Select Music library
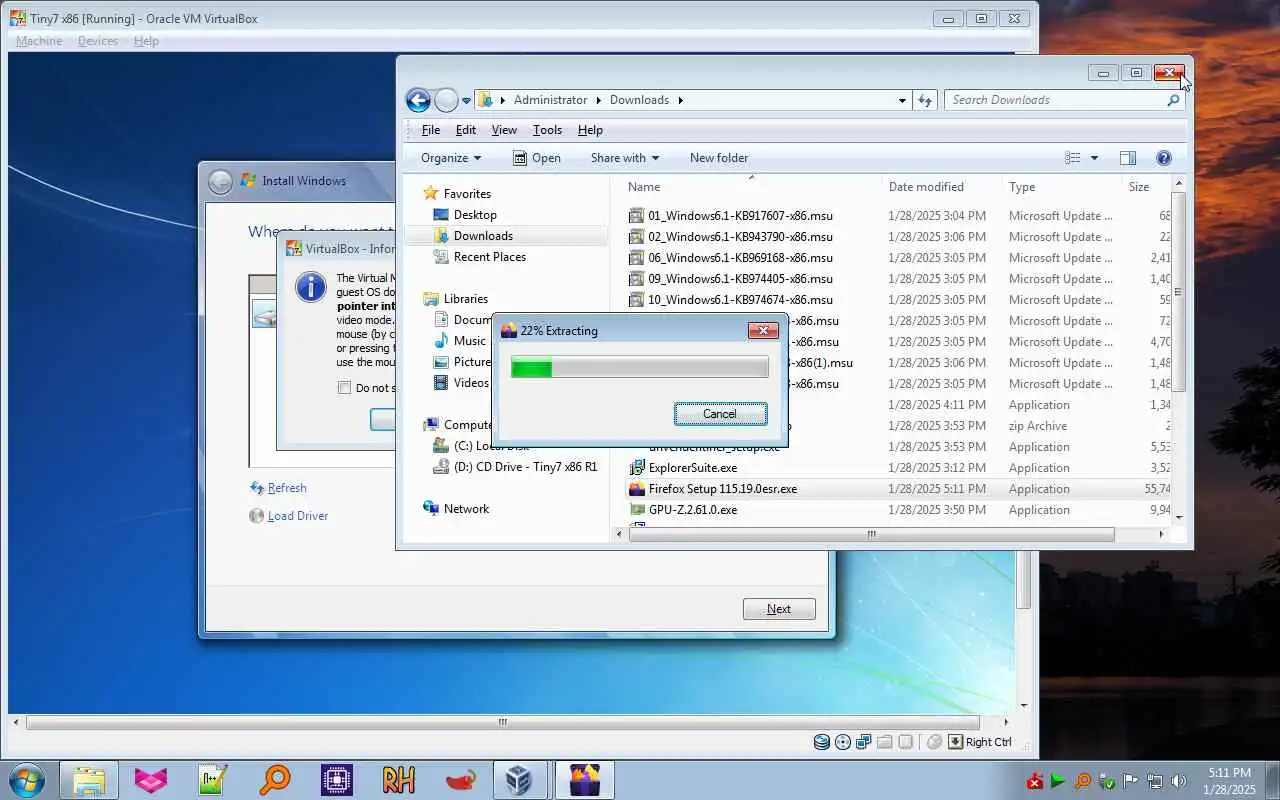The height and width of the screenshot is (800, 1280). coord(469,341)
